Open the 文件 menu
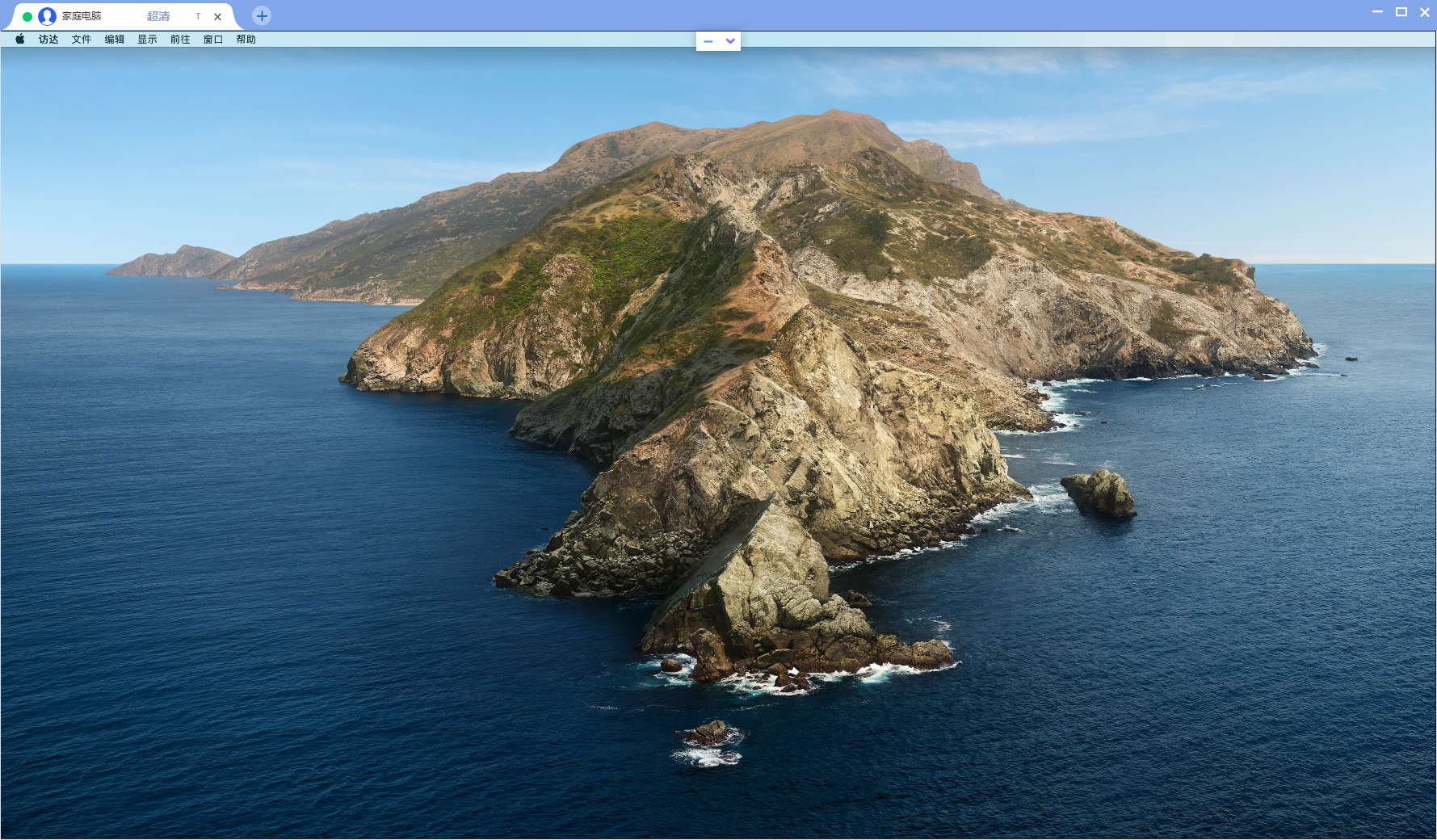The image size is (1437, 840). tap(82, 39)
